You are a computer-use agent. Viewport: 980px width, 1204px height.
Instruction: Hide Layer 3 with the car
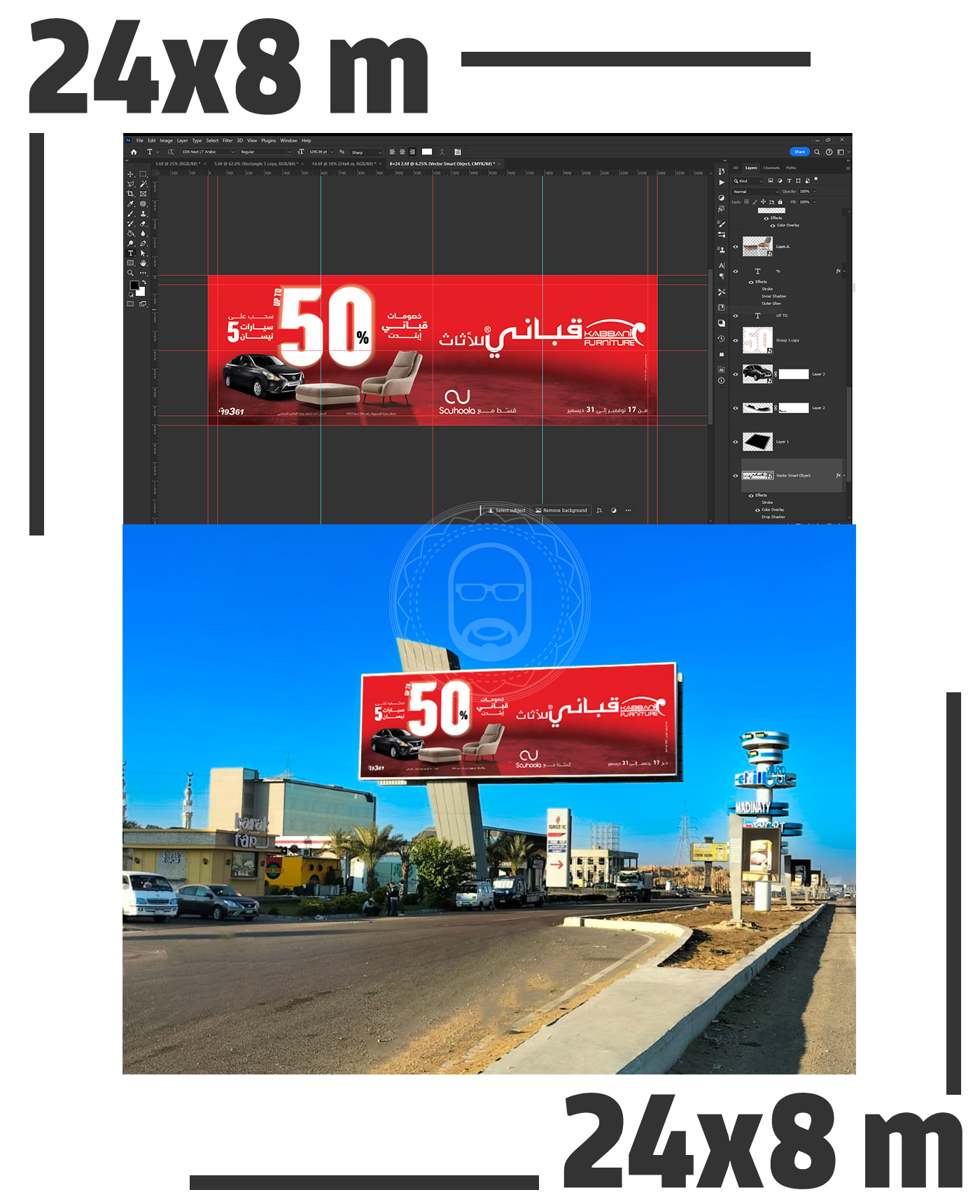click(735, 374)
